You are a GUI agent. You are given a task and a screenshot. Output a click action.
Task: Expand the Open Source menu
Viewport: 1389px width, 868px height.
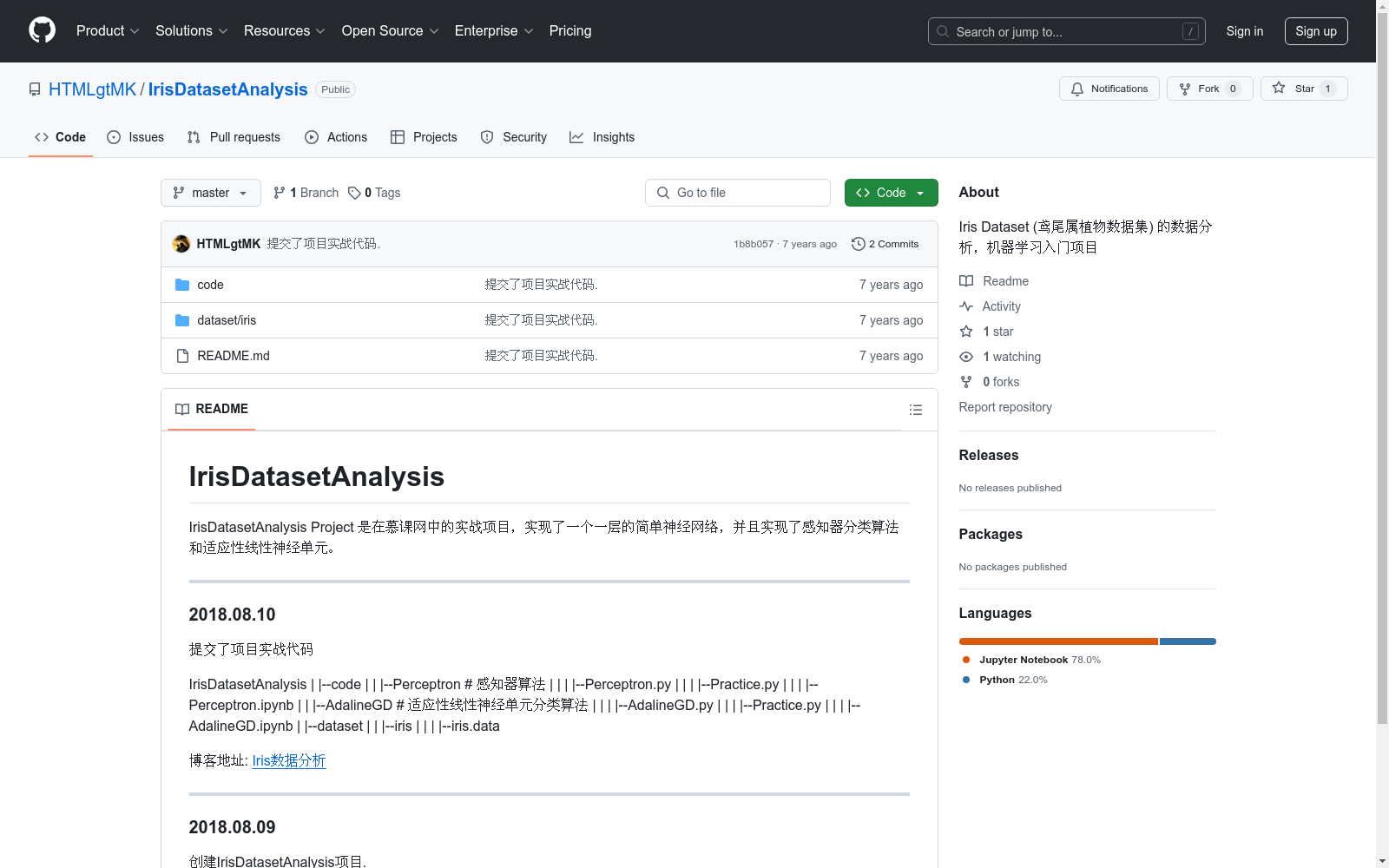coord(391,30)
